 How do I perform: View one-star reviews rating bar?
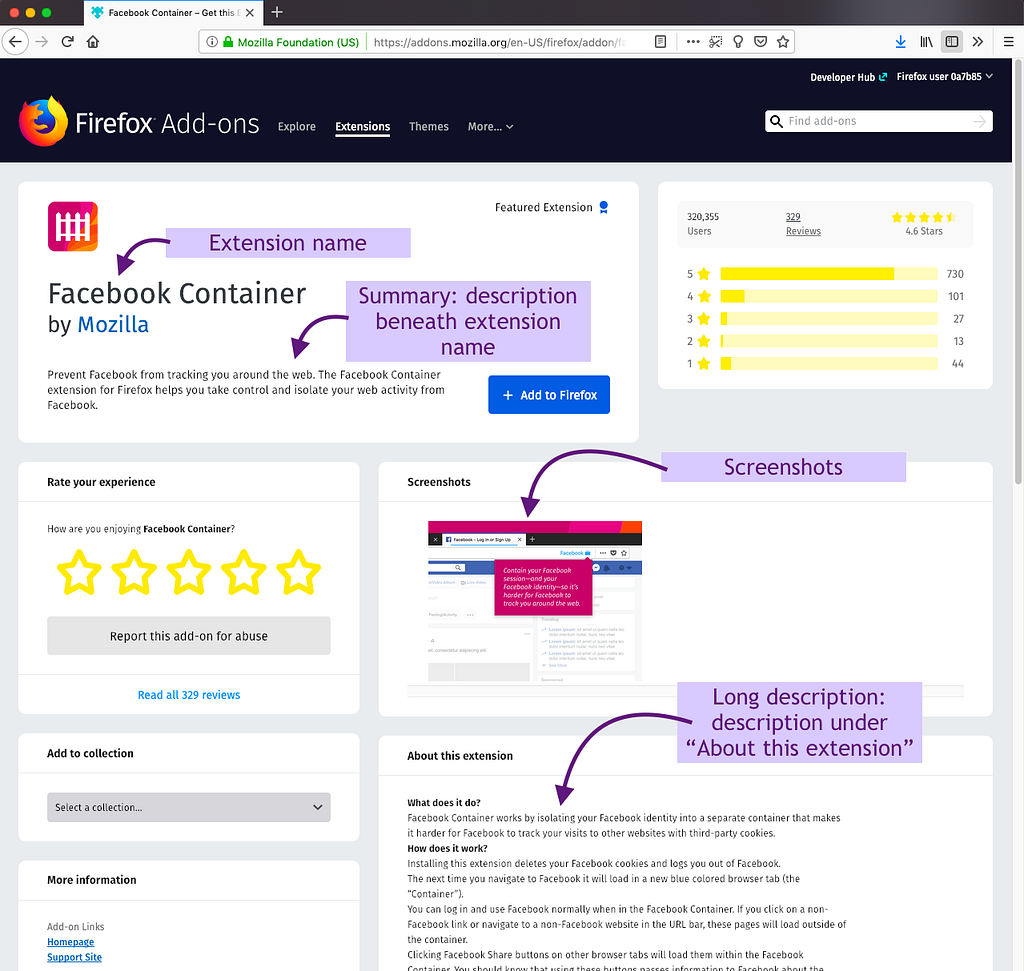829,363
